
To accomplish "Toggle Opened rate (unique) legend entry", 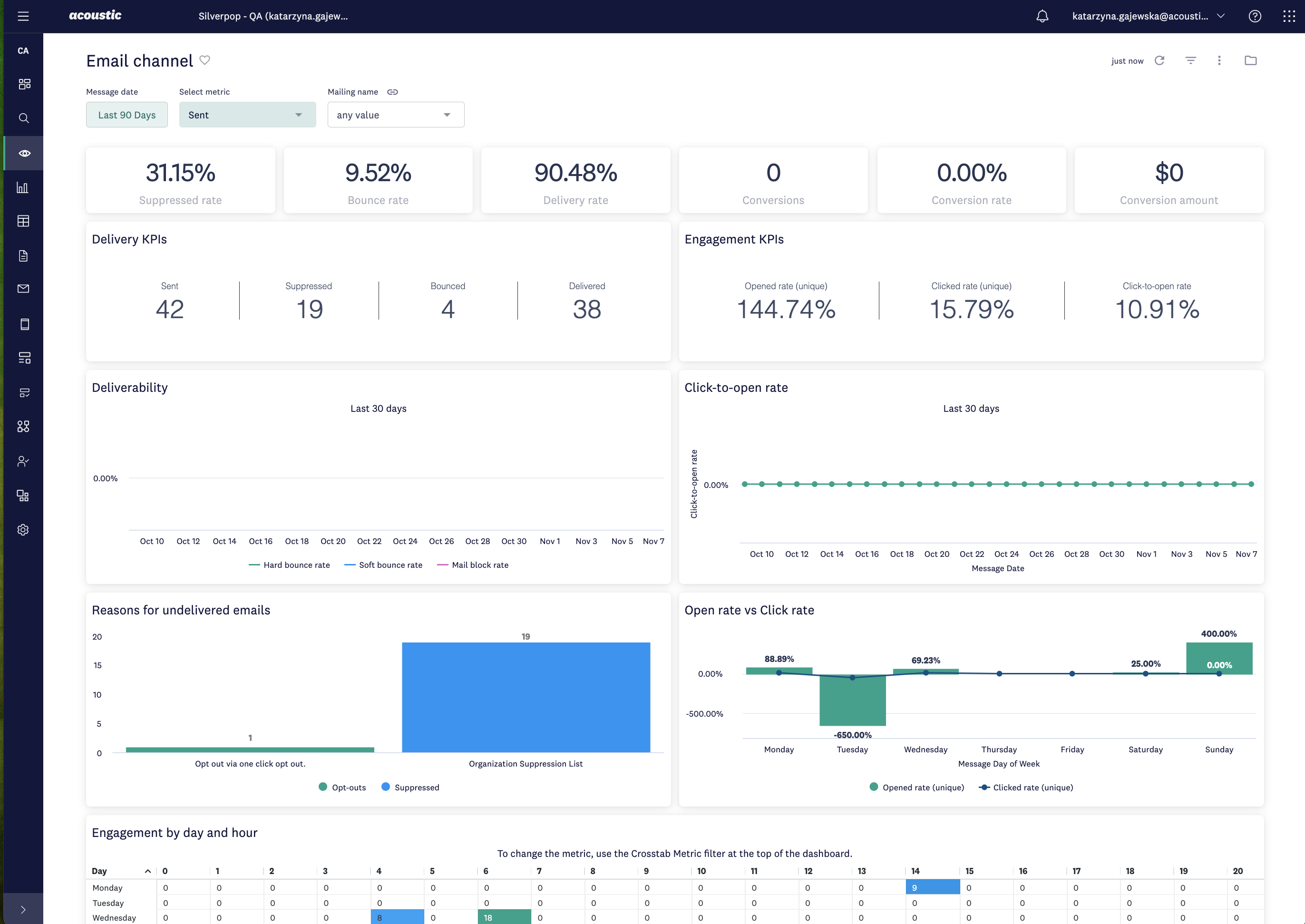I will pos(917,788).
